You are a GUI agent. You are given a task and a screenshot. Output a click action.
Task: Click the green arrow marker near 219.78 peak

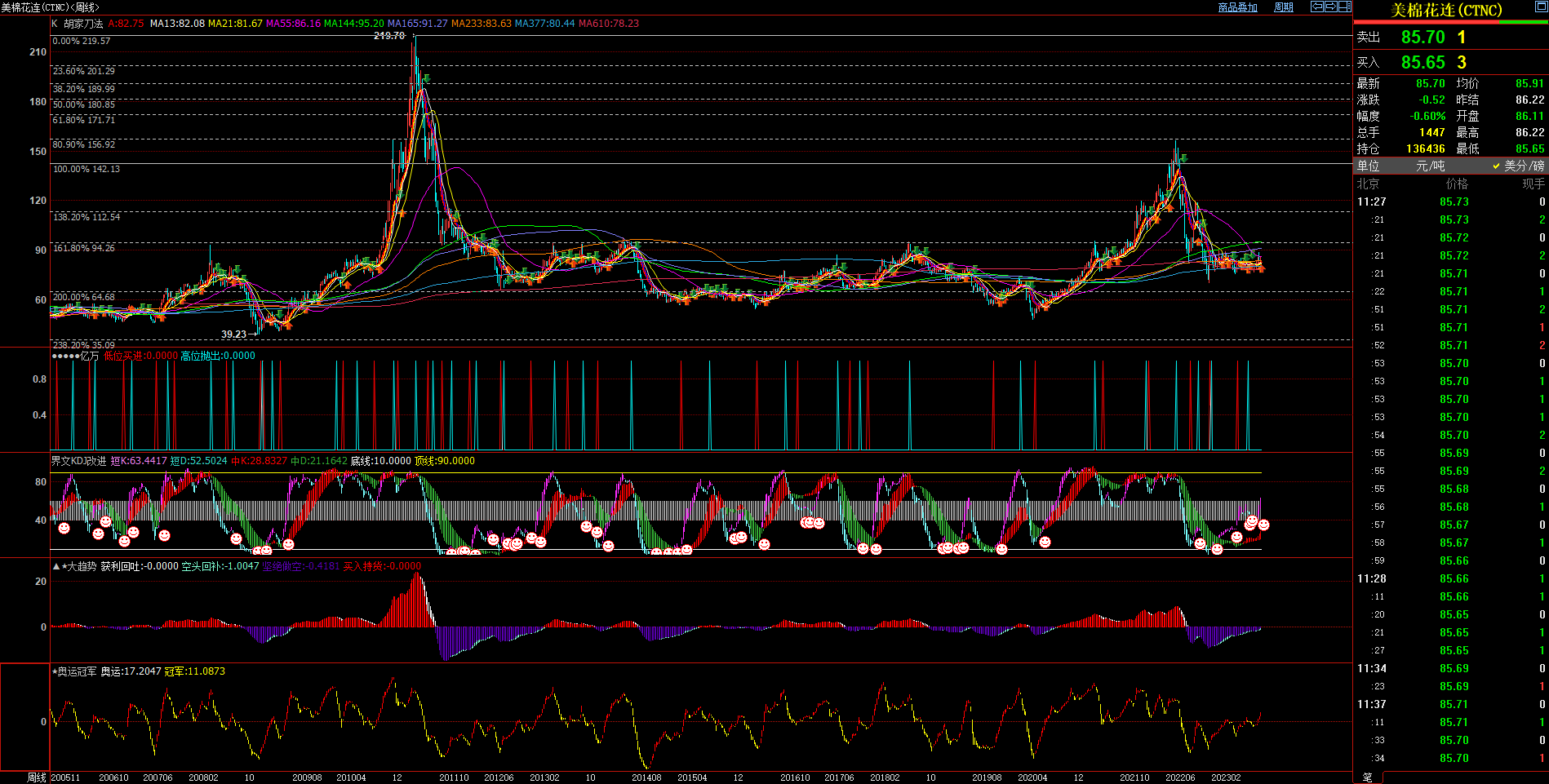click(426, 79)
